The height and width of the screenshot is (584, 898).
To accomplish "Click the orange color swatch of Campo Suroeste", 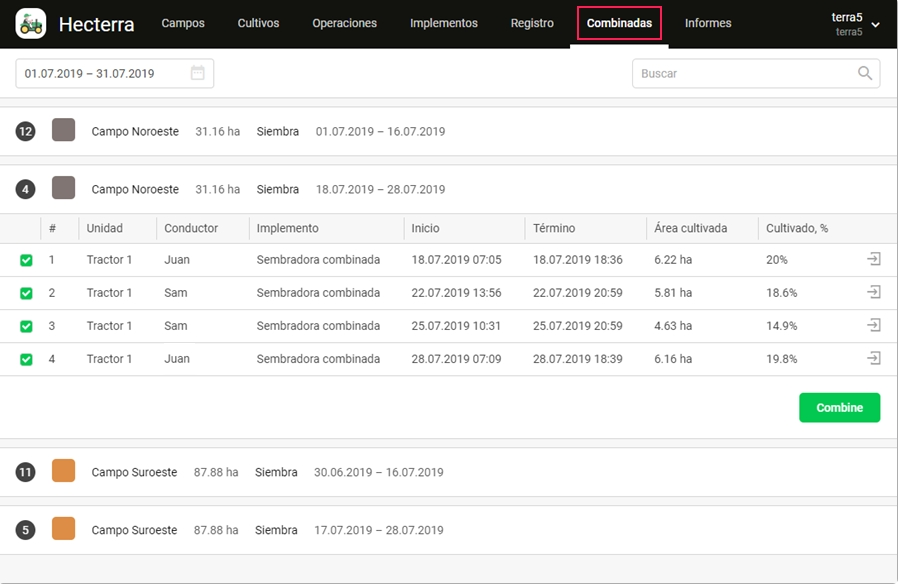I will click(63, 471).
